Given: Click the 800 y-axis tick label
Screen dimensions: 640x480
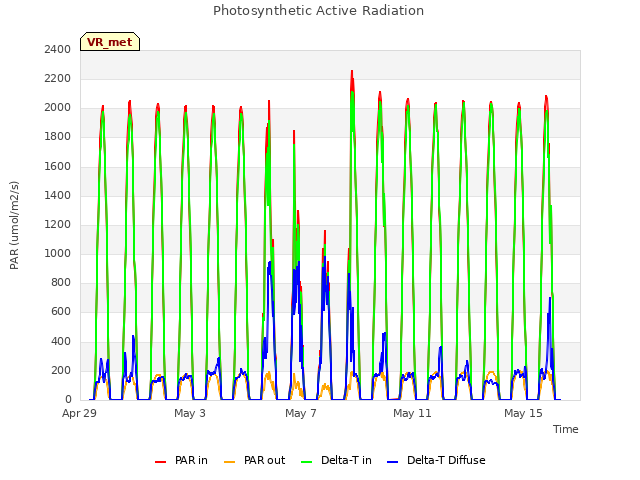Looking at the screenshot, I should point(61,282).
